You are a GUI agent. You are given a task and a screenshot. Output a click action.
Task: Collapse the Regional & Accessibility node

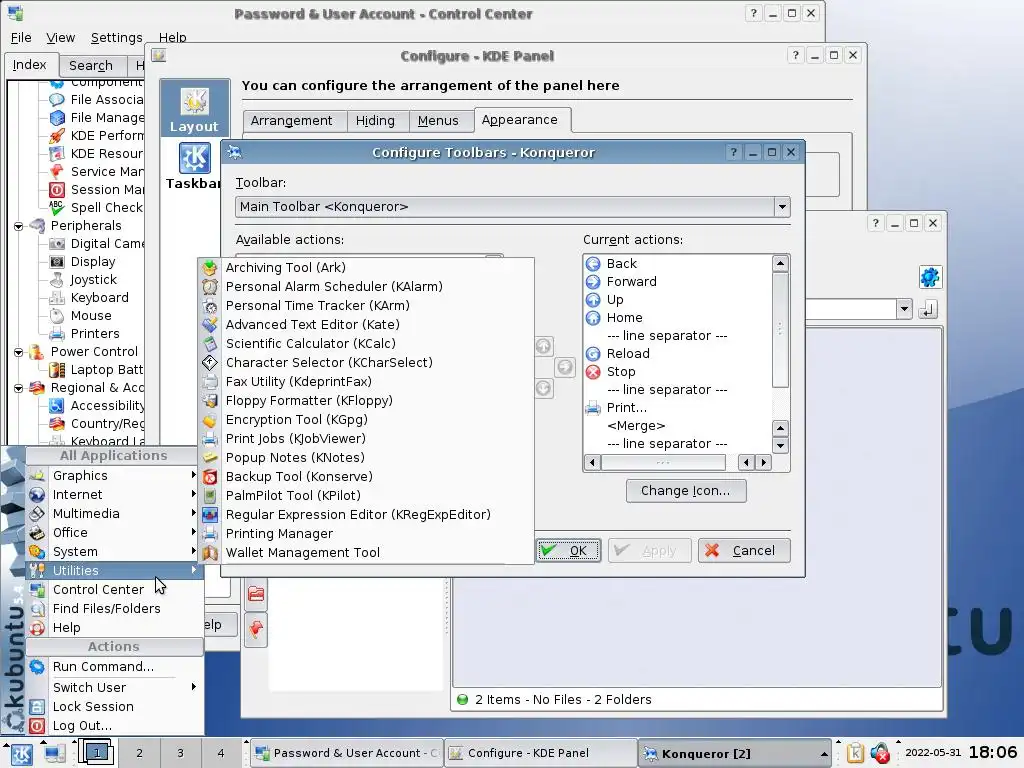pyautogui.click(x=18, y=388)
